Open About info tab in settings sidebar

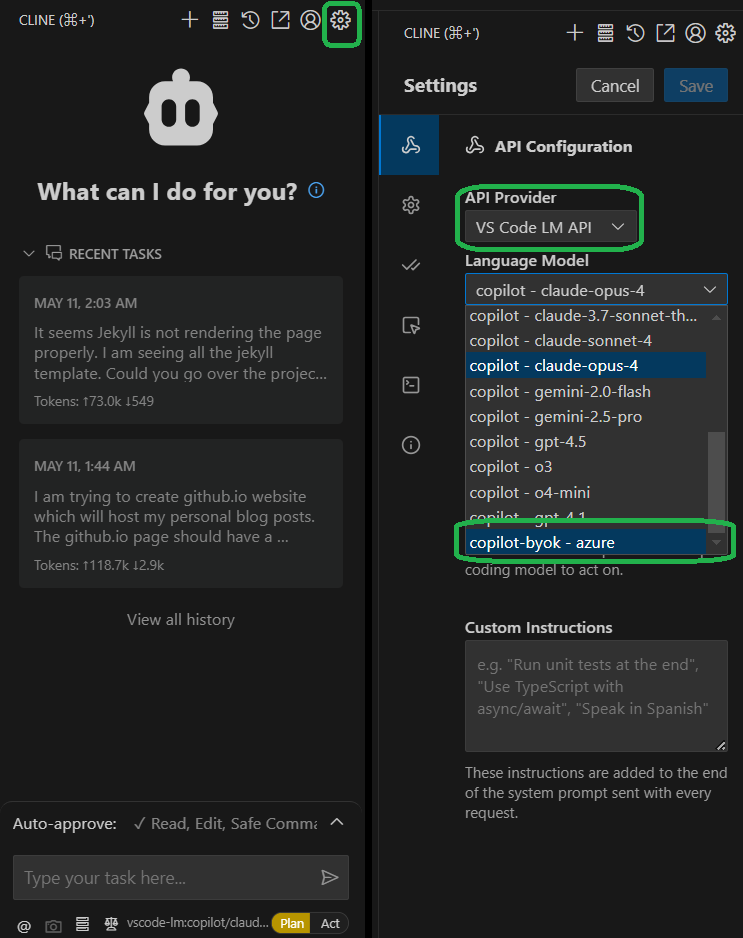click(410, 444)
